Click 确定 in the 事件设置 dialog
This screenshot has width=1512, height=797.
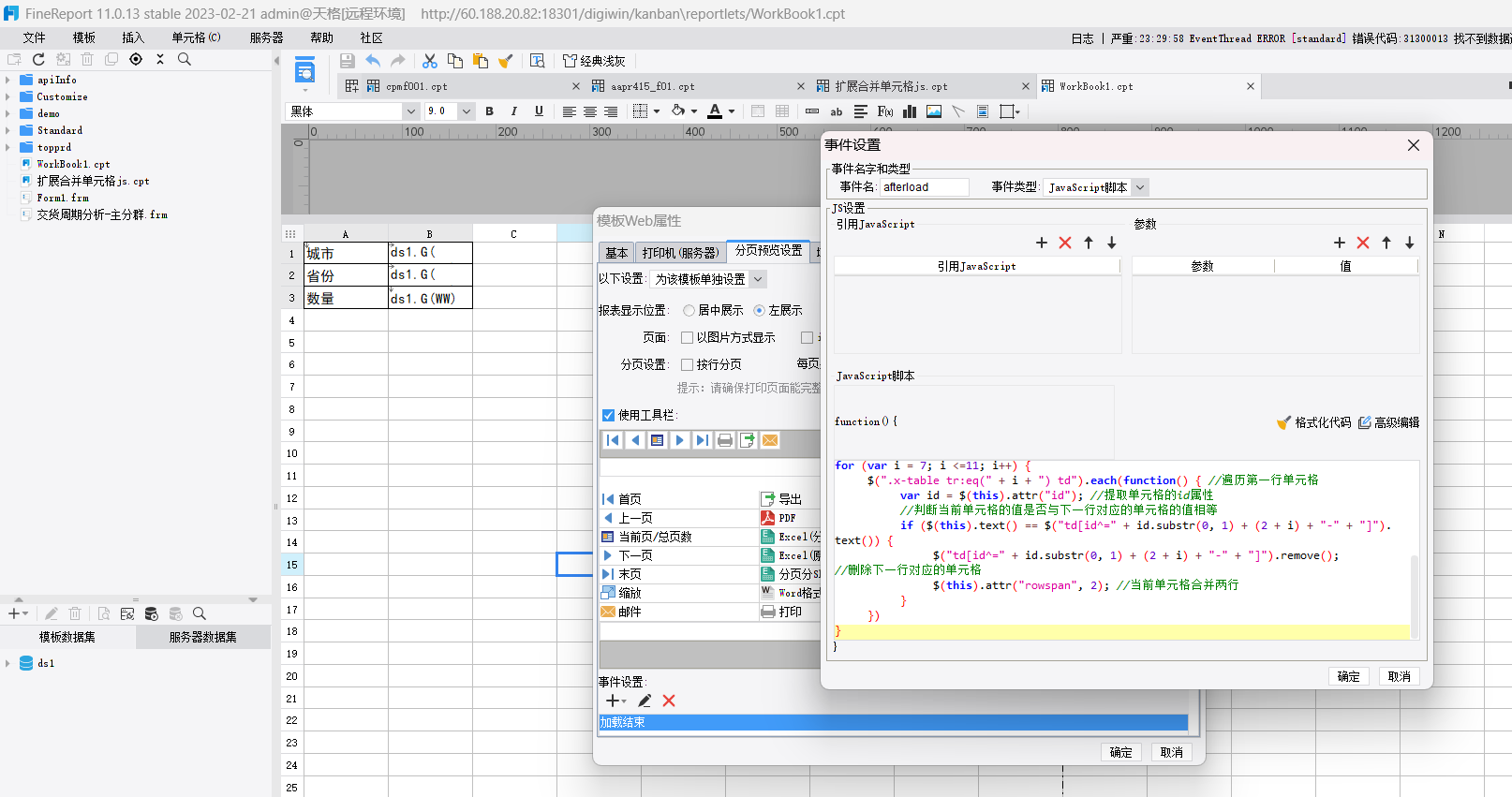click(x=1349, y=676)
